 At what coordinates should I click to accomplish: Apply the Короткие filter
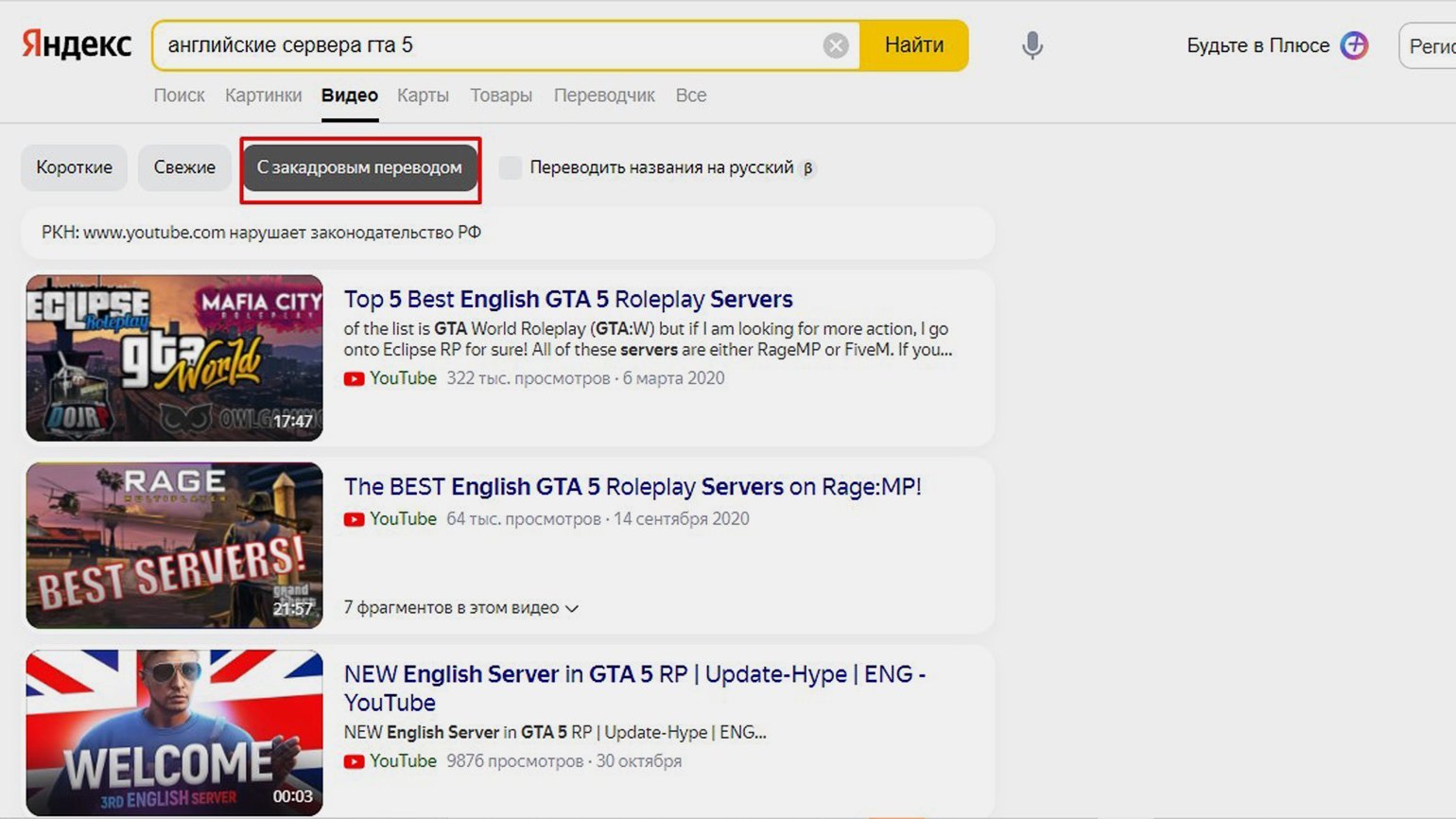pyautogui.click(x=74, y=167)
